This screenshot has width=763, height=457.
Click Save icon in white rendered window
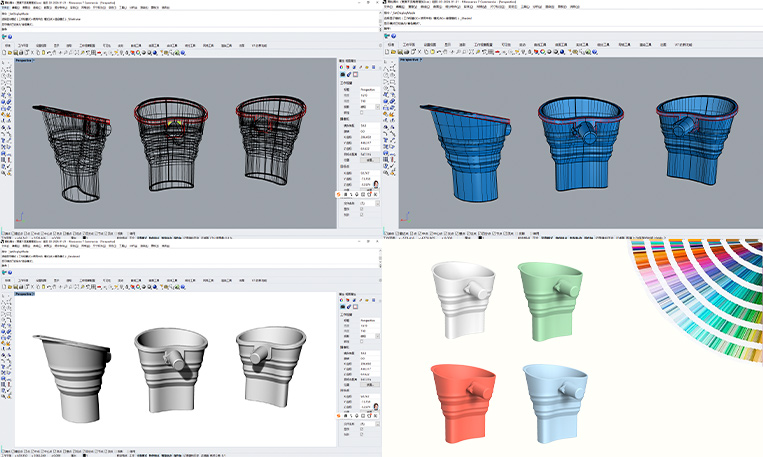point(15,287)
